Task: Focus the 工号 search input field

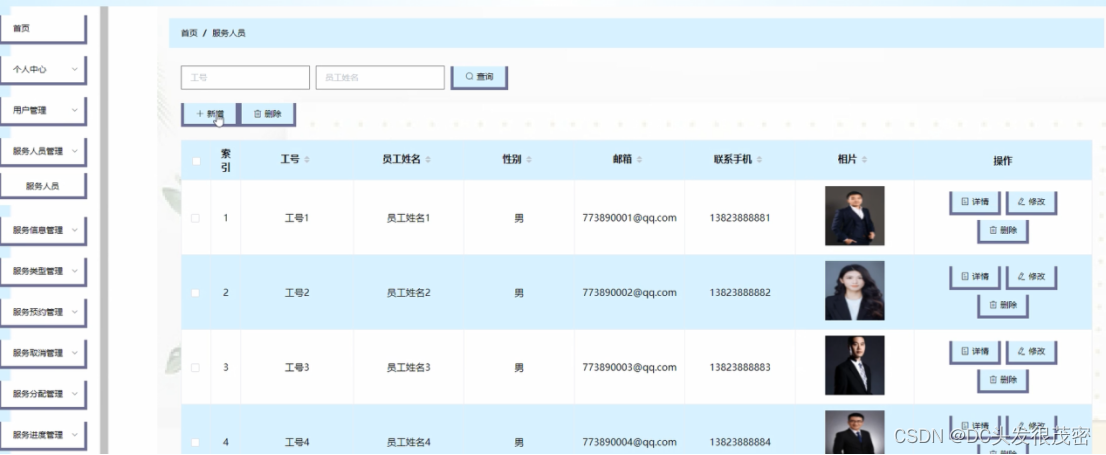Action: click(x=245, y=78)
